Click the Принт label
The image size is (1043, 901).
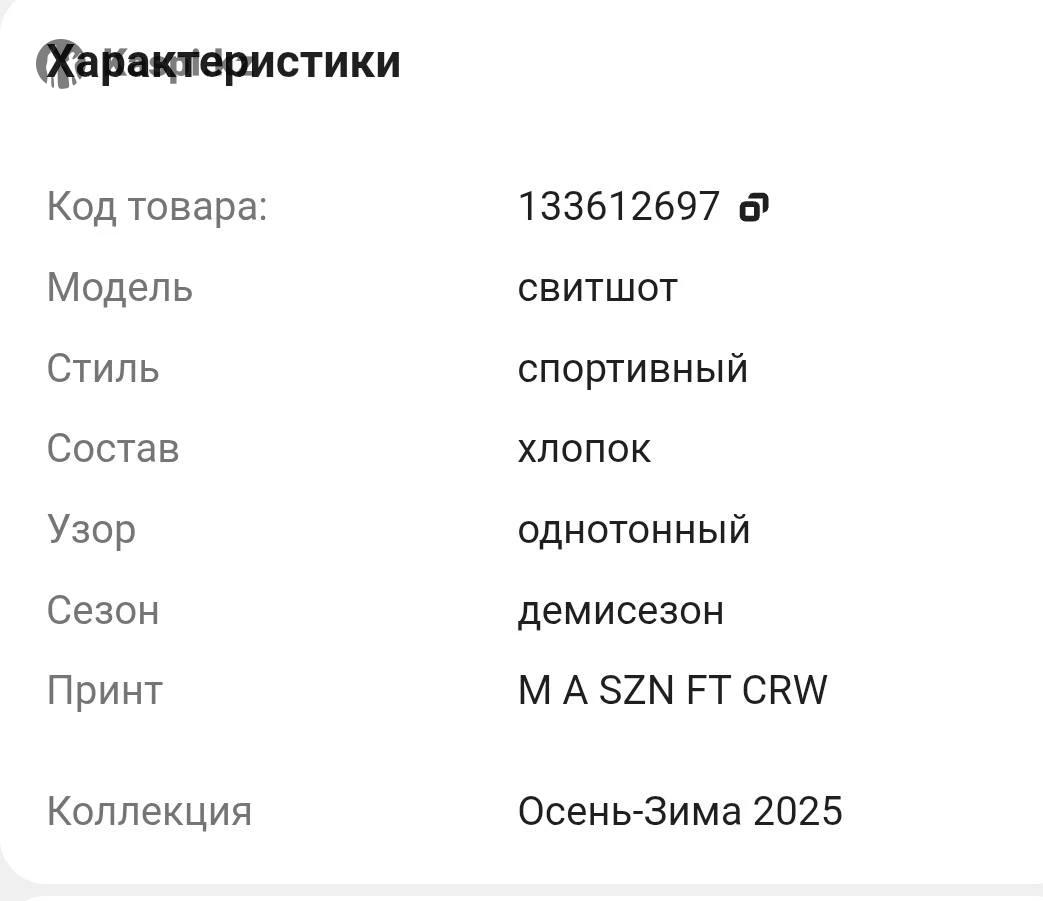104,690
